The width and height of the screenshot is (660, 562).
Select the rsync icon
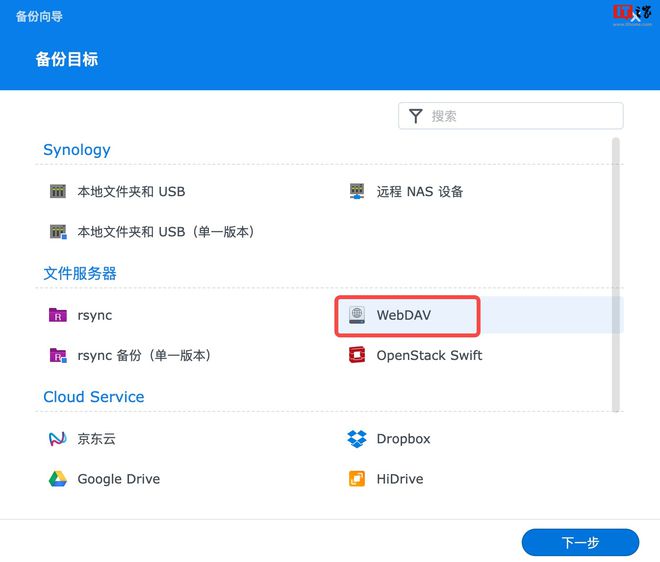pos(58,315)
